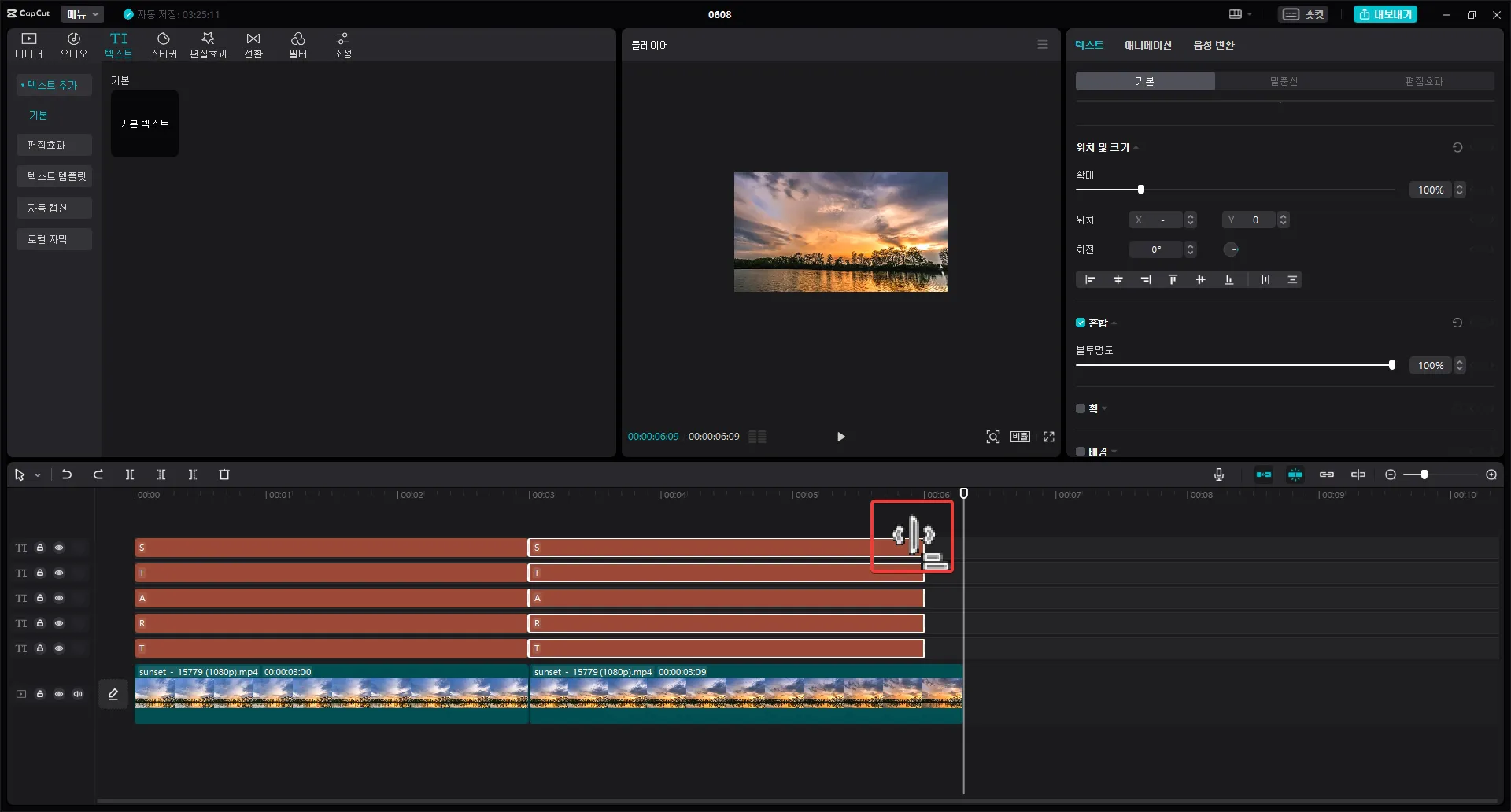Select the 텍스트 tab in top toolbar

119,46
